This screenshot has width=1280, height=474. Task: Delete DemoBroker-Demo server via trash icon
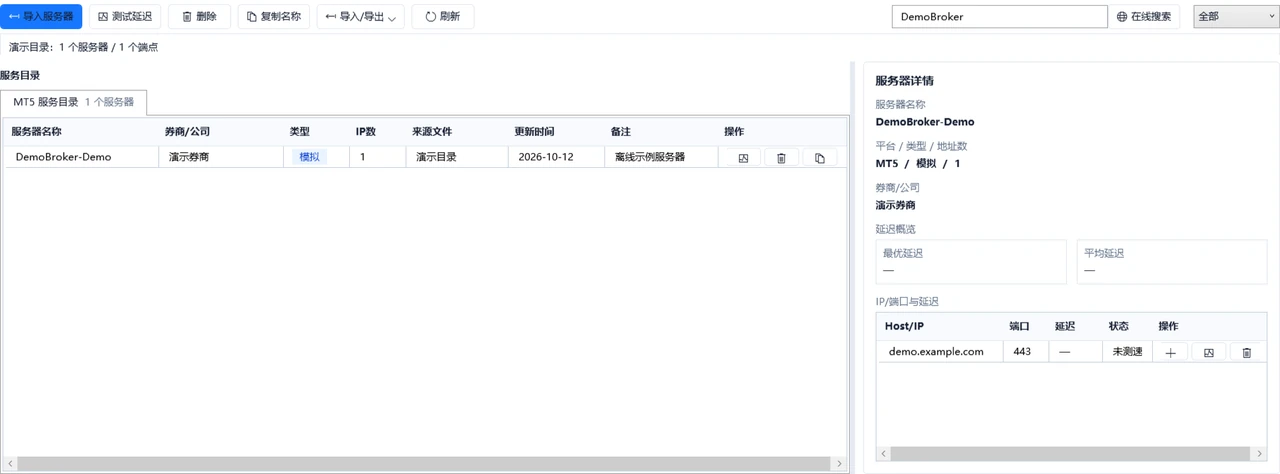point(781,158)
